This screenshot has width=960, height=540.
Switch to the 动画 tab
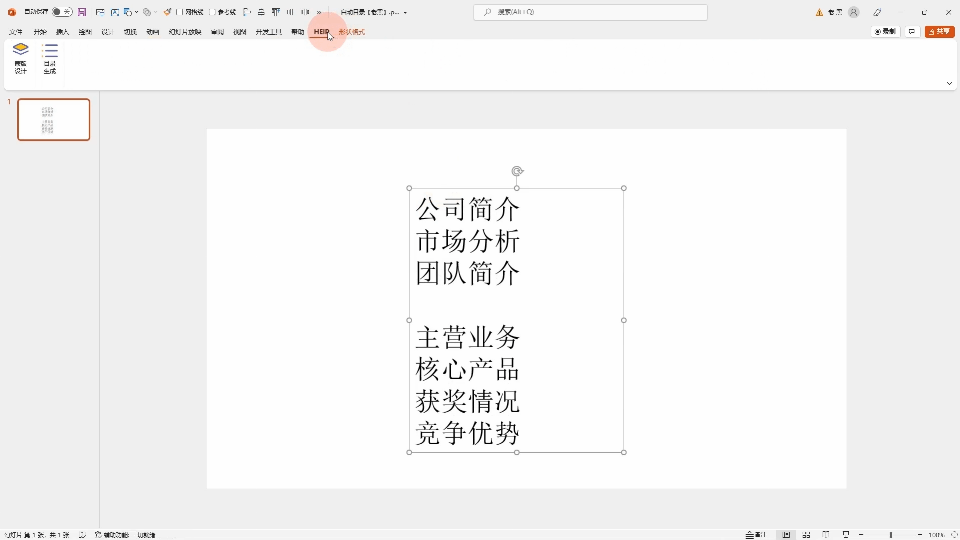pyautogui.click(x=152, y=32)
